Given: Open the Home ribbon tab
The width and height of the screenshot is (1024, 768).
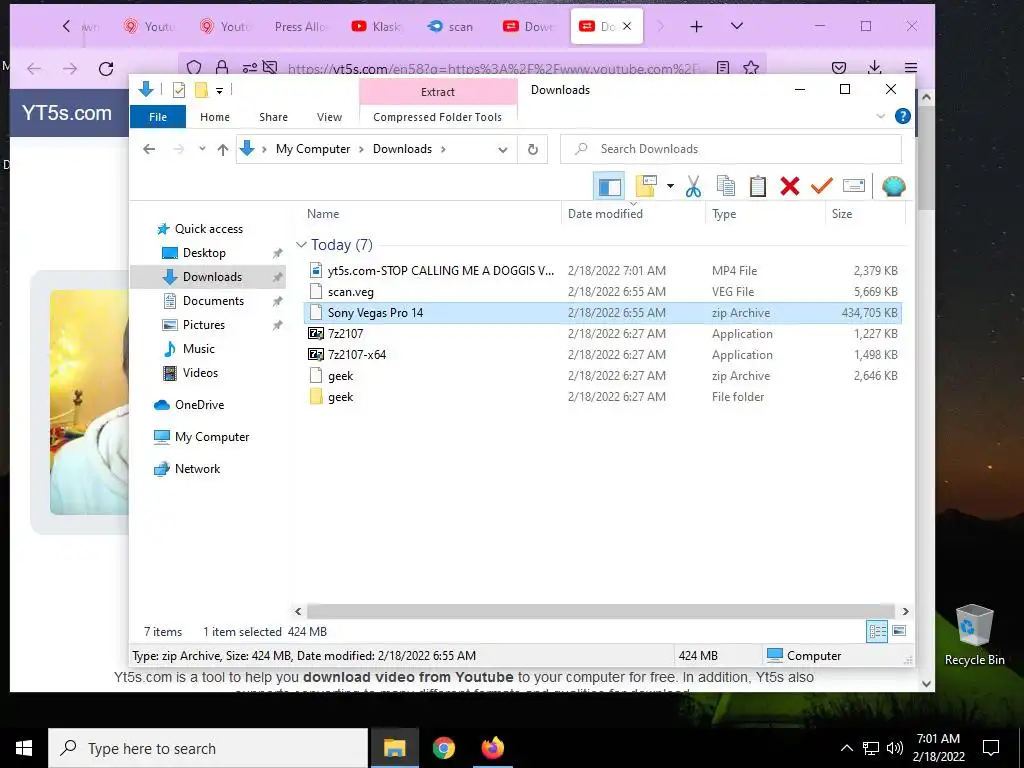Looking at the screenshot, I should 215,117.
